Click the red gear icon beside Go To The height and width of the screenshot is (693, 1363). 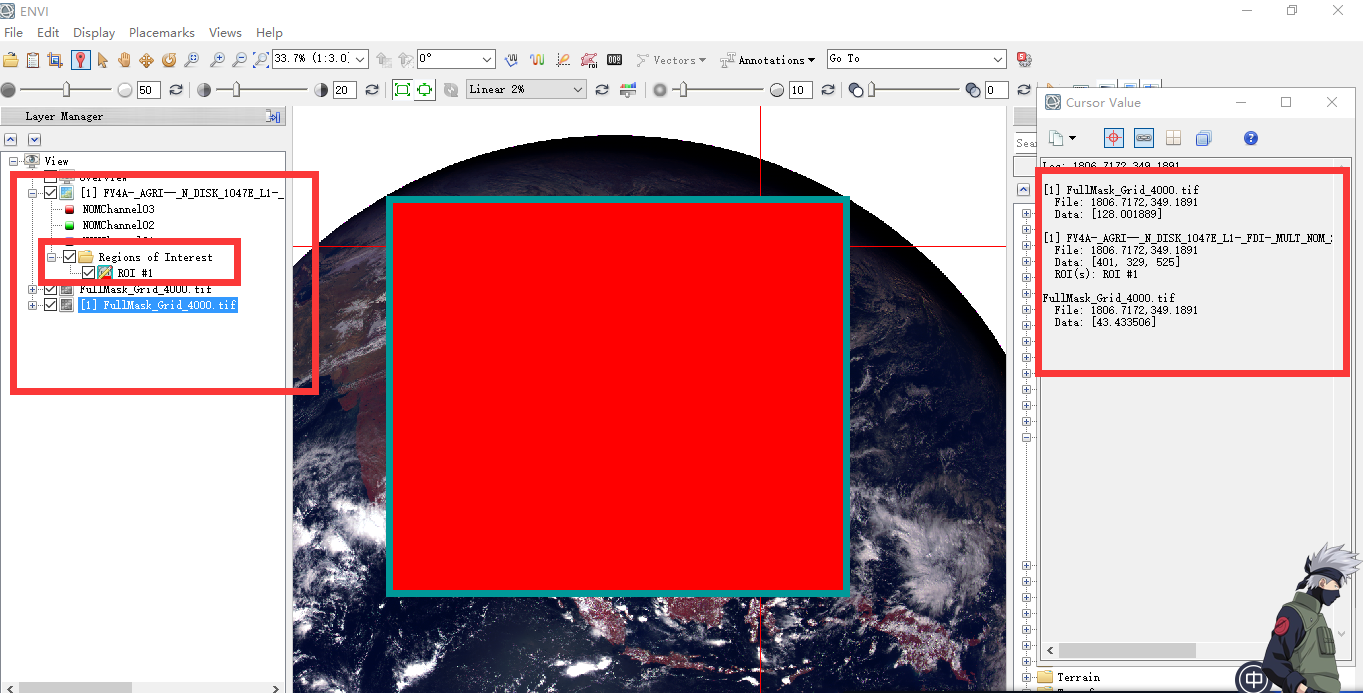tap(1024, 60)
